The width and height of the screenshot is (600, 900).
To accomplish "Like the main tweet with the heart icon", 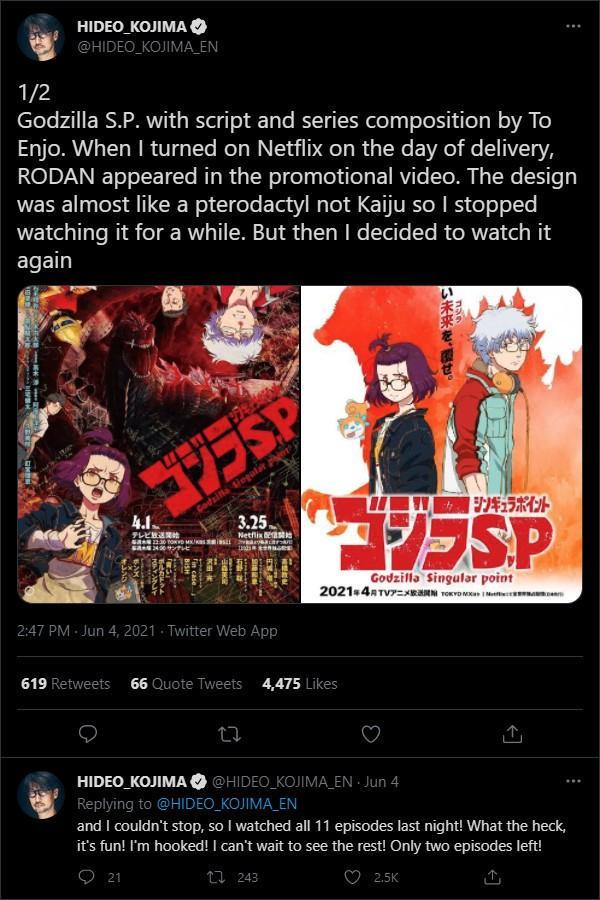I will 371,734.
